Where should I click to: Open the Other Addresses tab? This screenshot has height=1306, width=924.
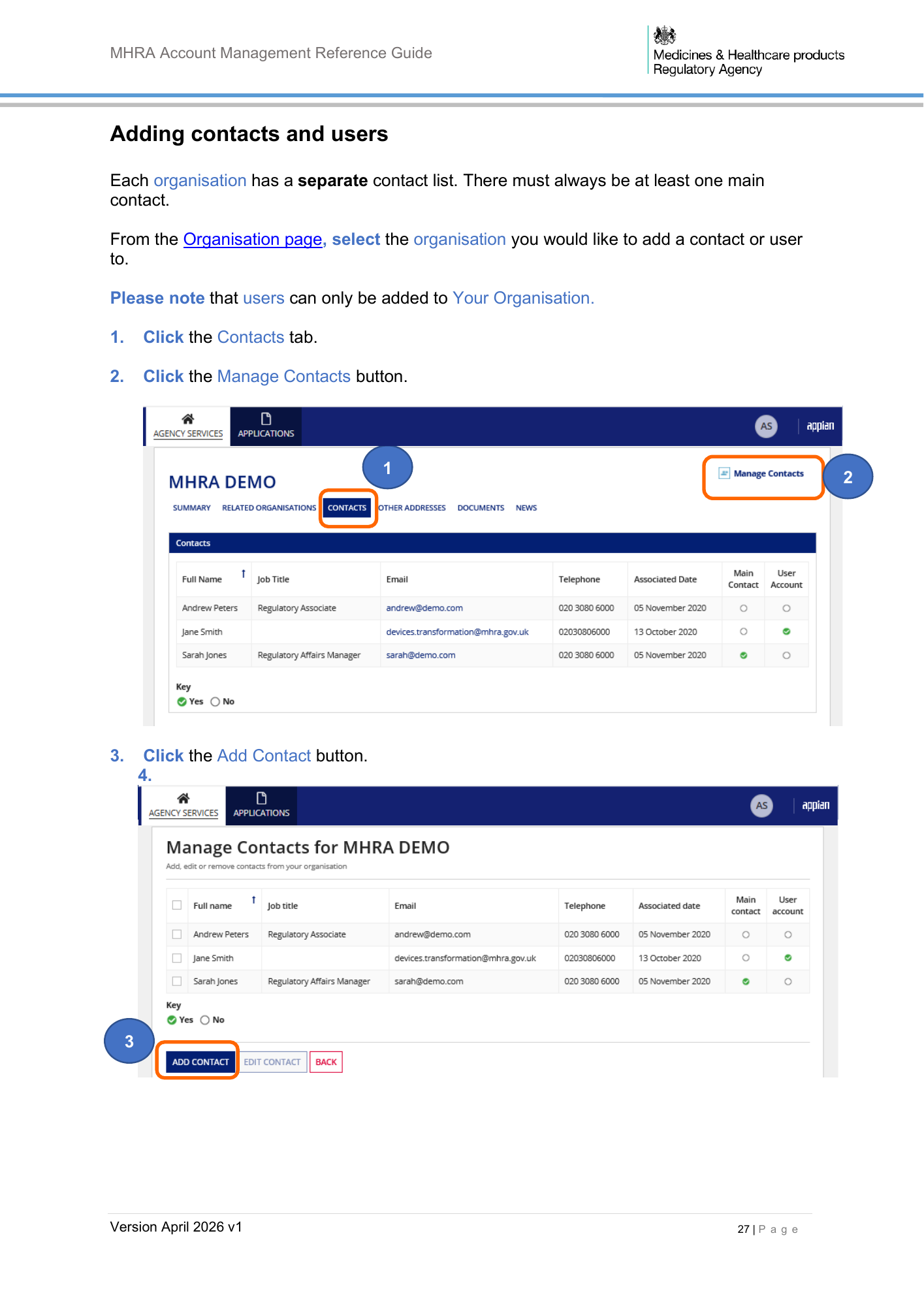412,508
